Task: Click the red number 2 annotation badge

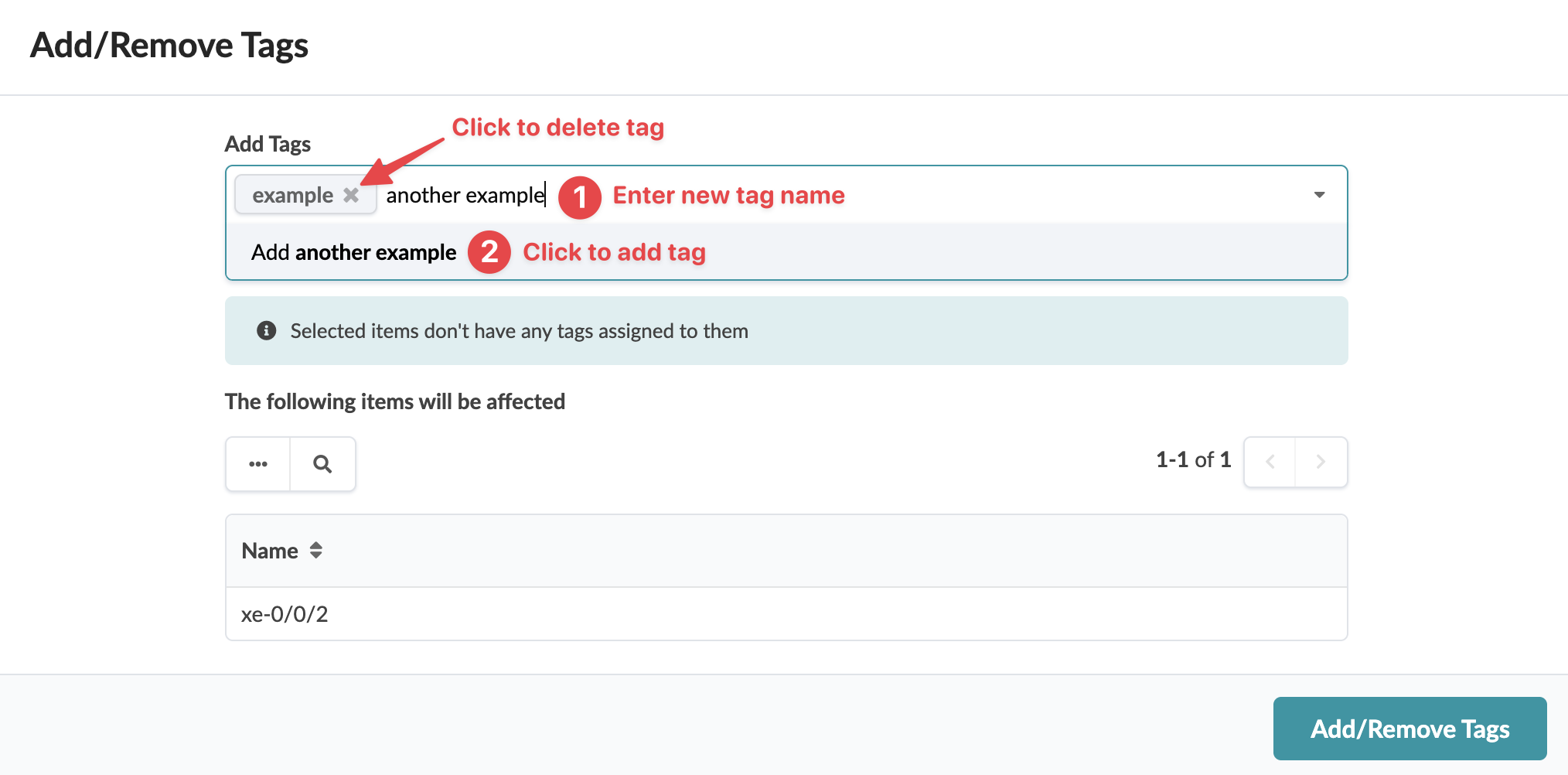Action: coord(489,252)
